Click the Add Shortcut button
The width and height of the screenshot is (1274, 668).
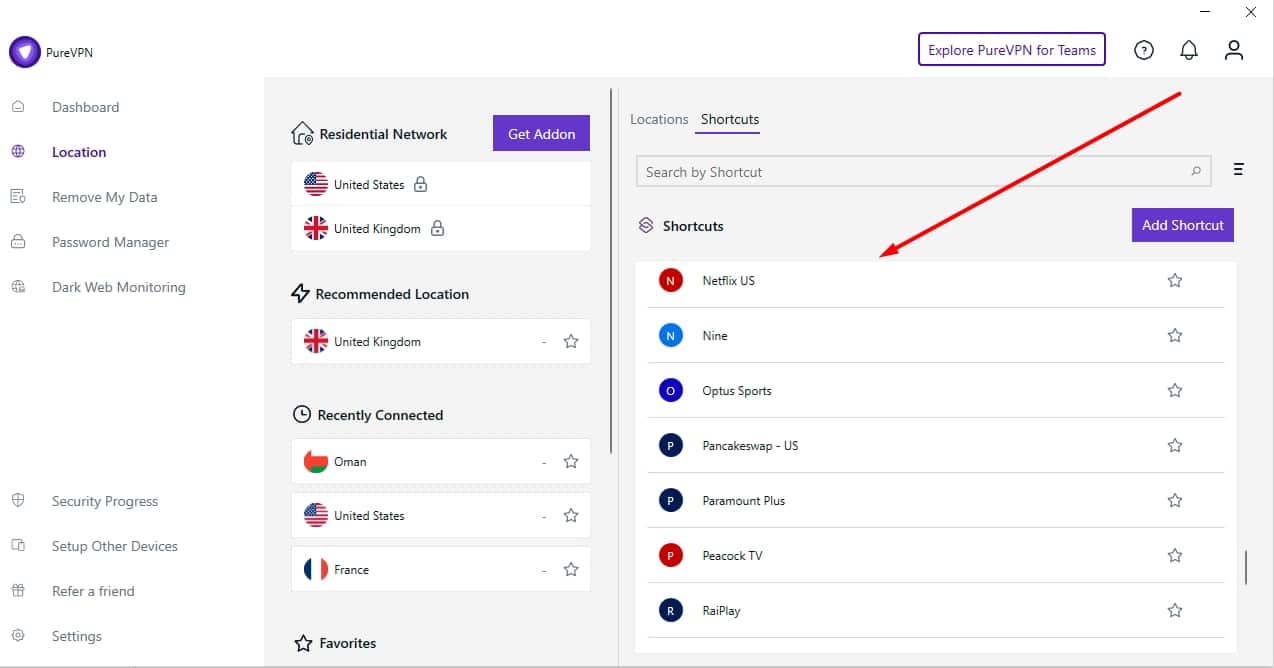coord(1182,225)
